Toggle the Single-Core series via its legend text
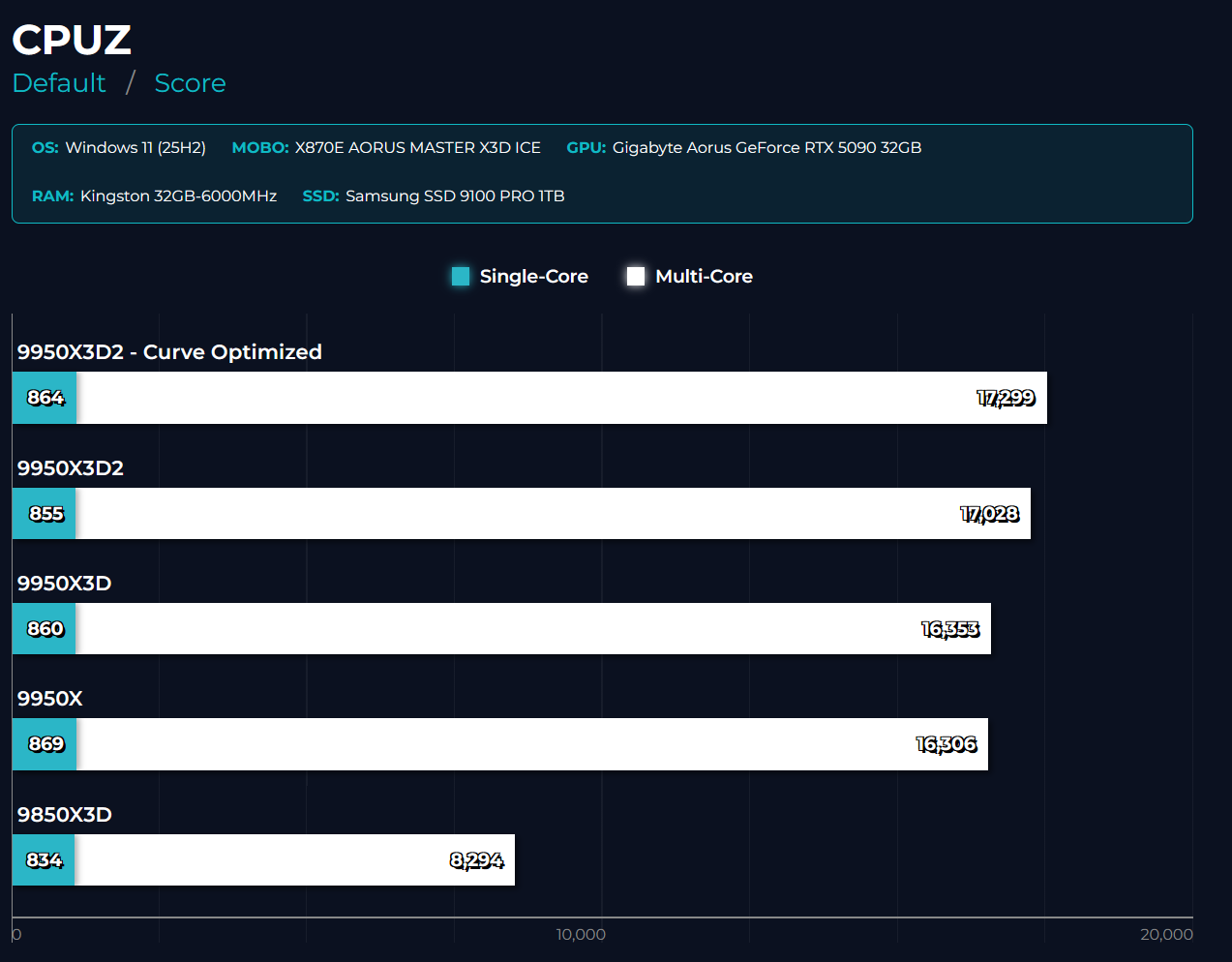The width and height of the screenshot is (1232, 962). (x=533, y=277)
